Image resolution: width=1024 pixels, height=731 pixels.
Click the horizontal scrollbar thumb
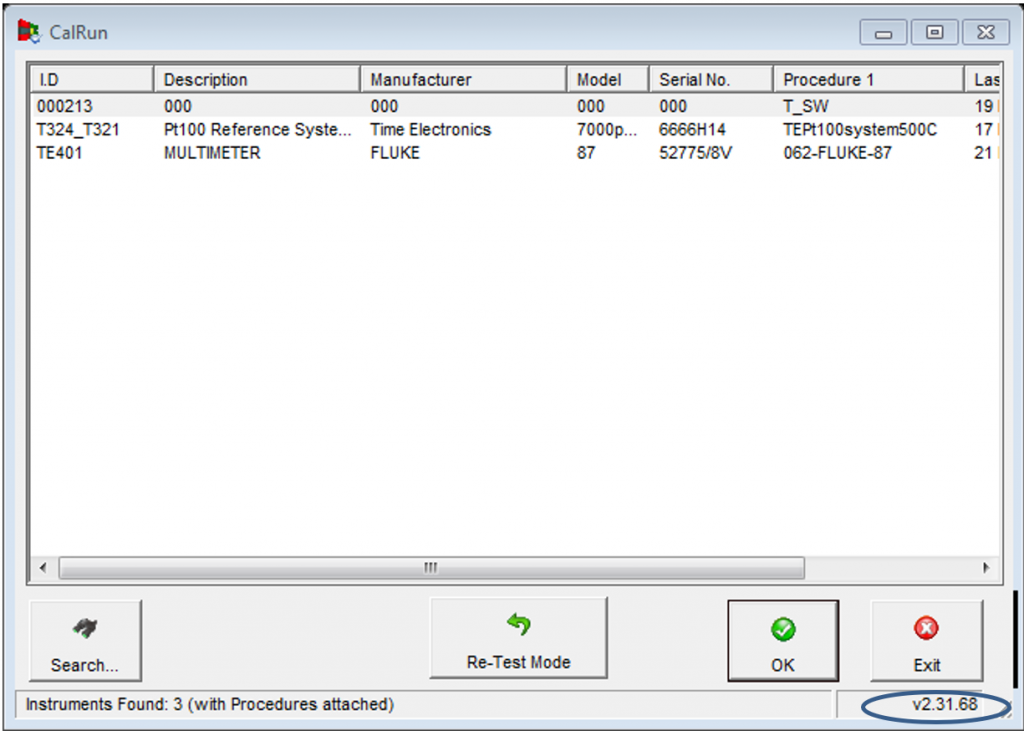[431, 568]
